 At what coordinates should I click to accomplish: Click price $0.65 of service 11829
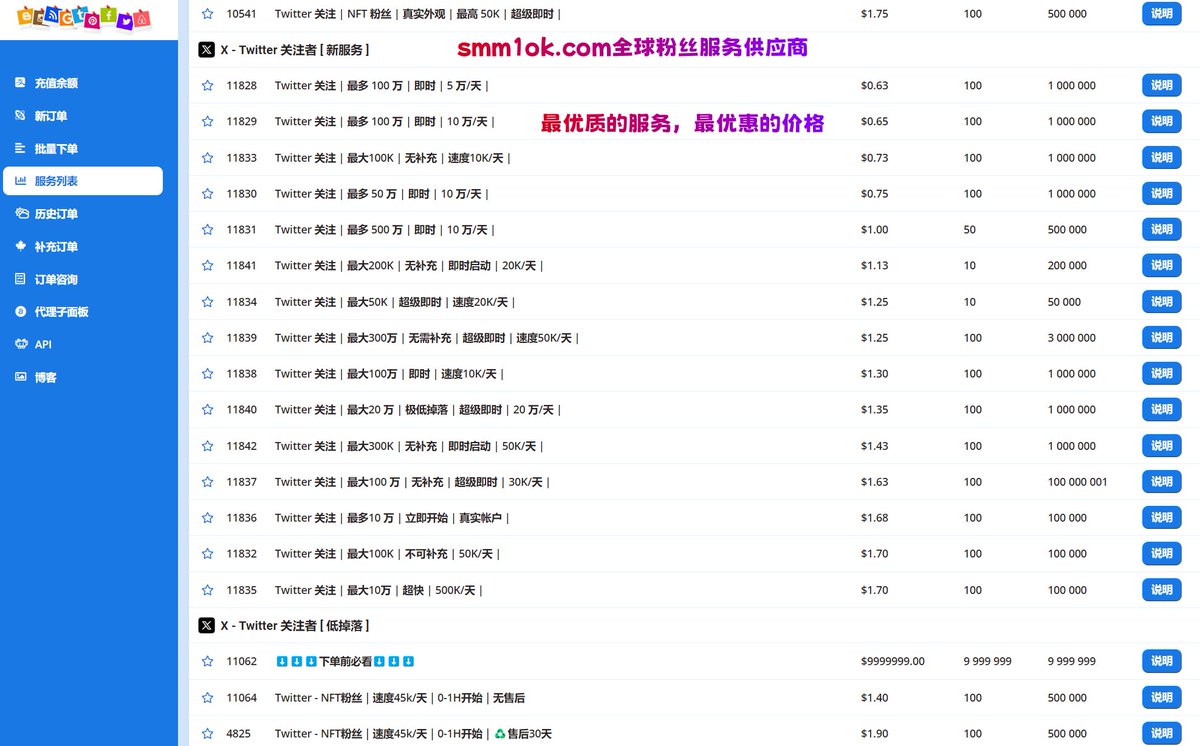tap(874, 122)
